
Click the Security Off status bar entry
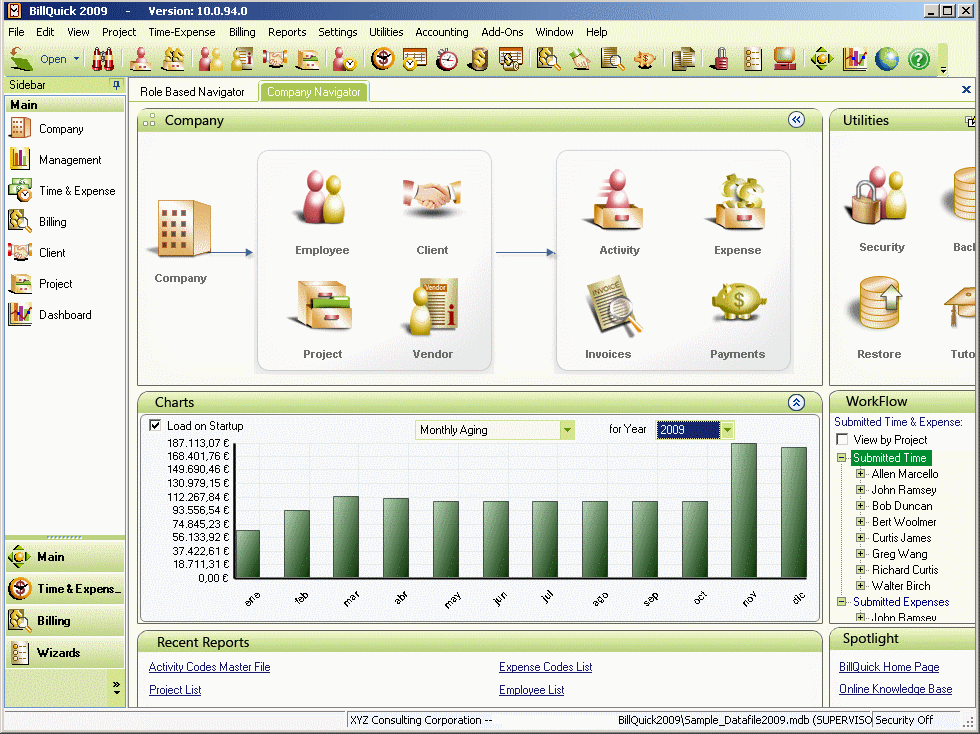pos(904,720)
